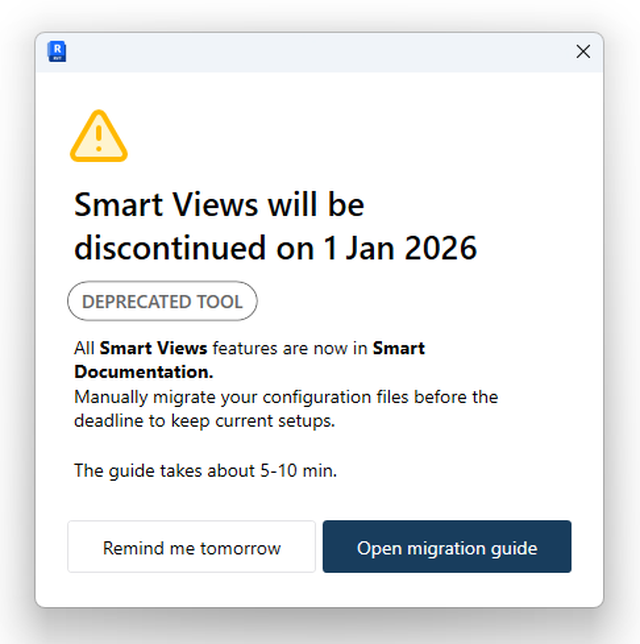Close the deprecation dialog with X

point(583,52)
